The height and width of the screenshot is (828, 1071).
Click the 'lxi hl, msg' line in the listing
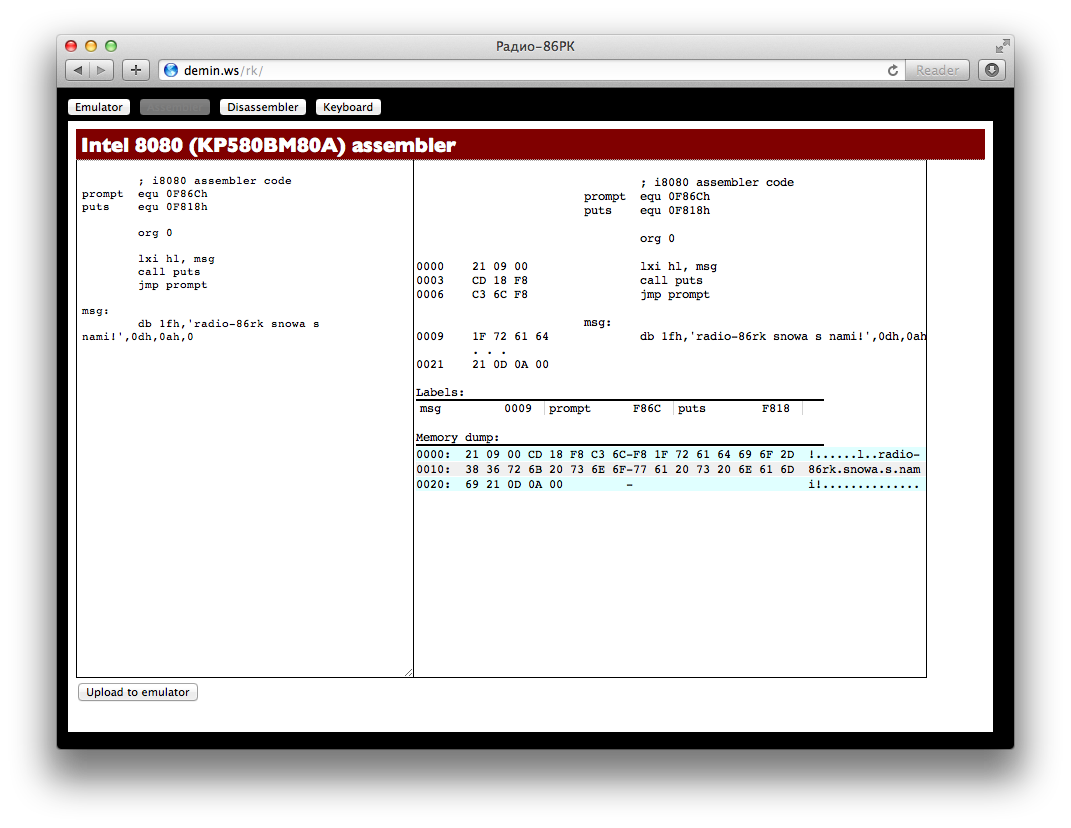point(678,266)
